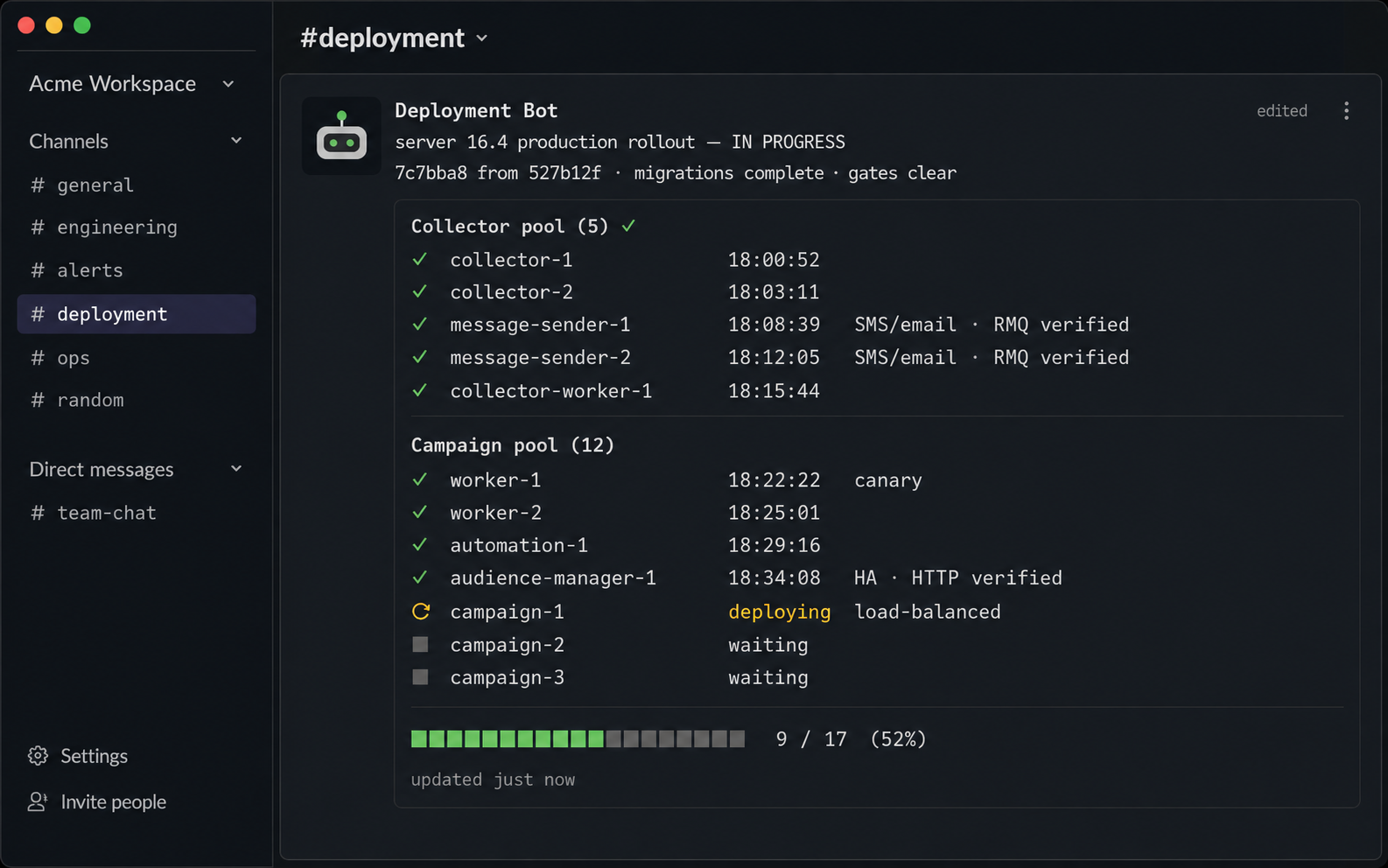Image resolution: width=1388 pixels, height=868 pixels.
Task: Click the Invite people link
Action: click(x=114, y=801)
